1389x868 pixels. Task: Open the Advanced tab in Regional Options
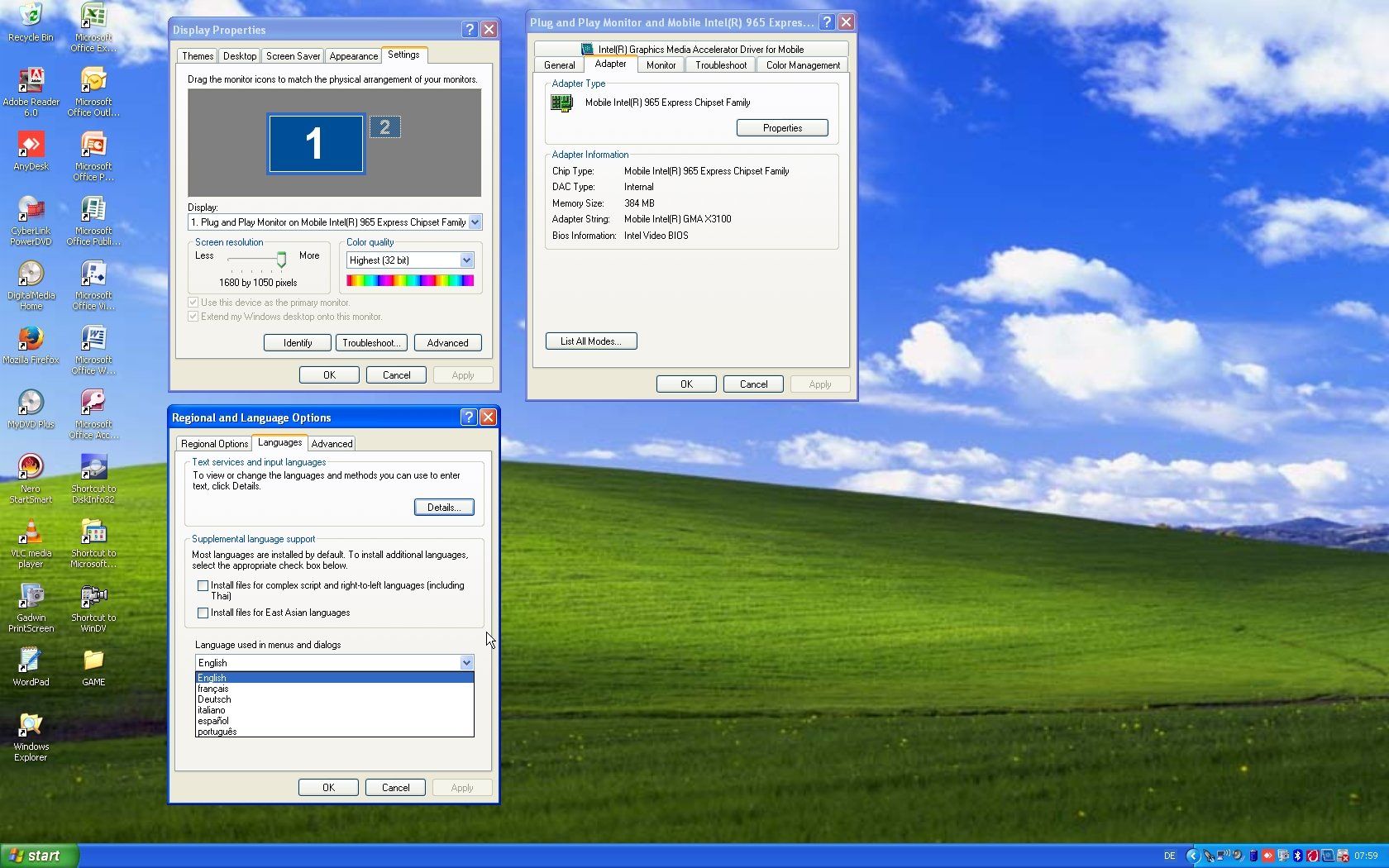[332, 444]
